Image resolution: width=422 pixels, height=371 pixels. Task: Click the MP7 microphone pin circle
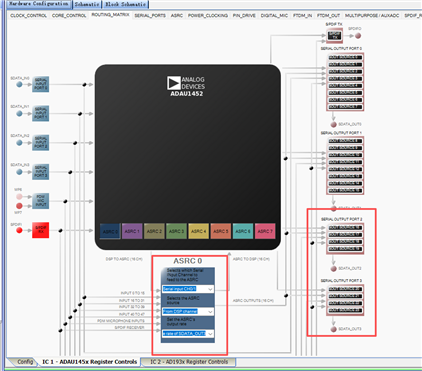[19, 206]
